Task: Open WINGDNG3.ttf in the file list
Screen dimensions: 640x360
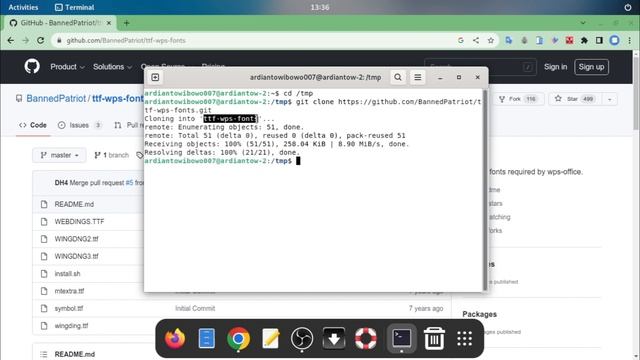Action: [76, 256]
